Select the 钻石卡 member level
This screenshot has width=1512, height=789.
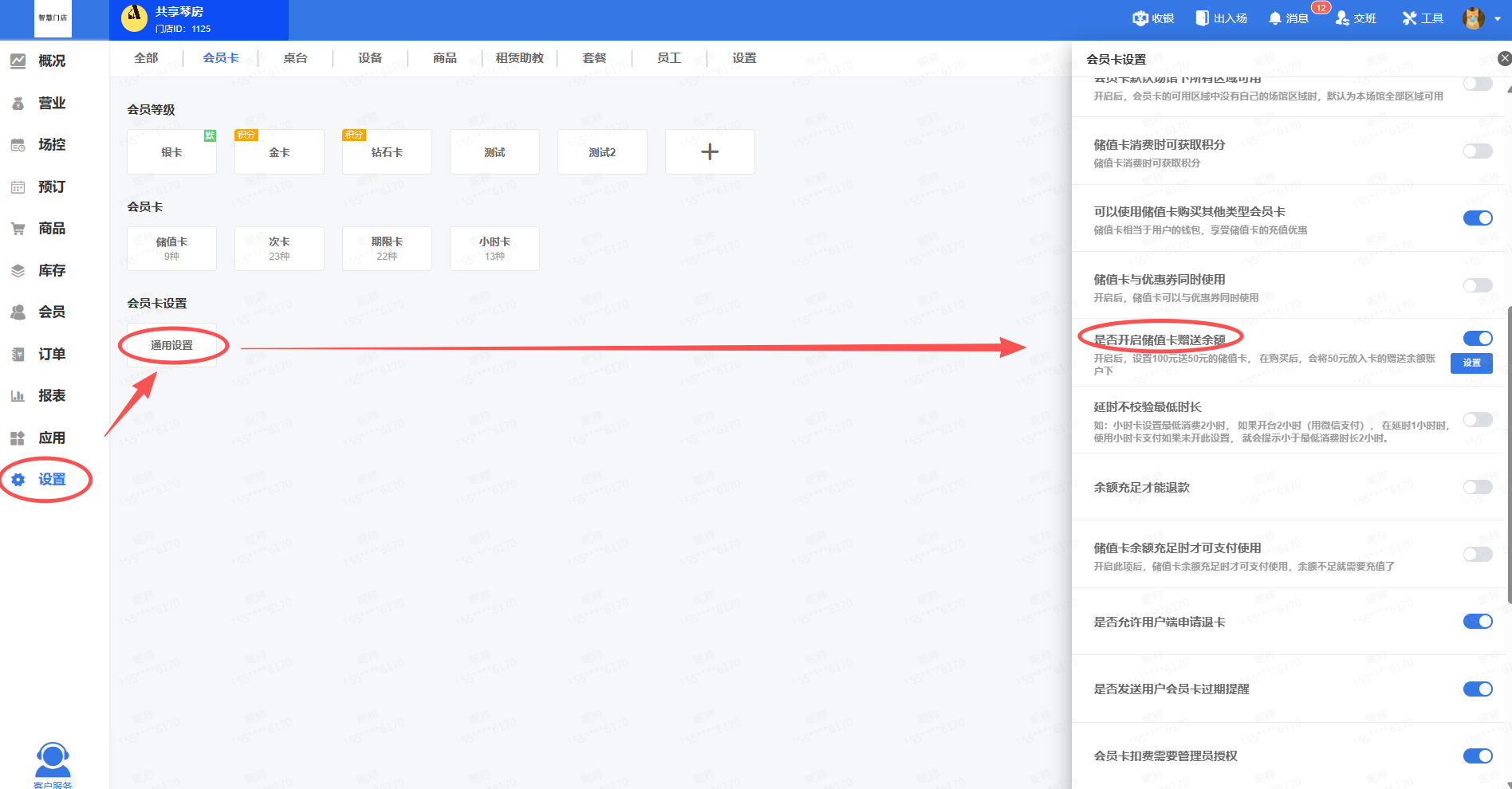(x=387, y=152)
